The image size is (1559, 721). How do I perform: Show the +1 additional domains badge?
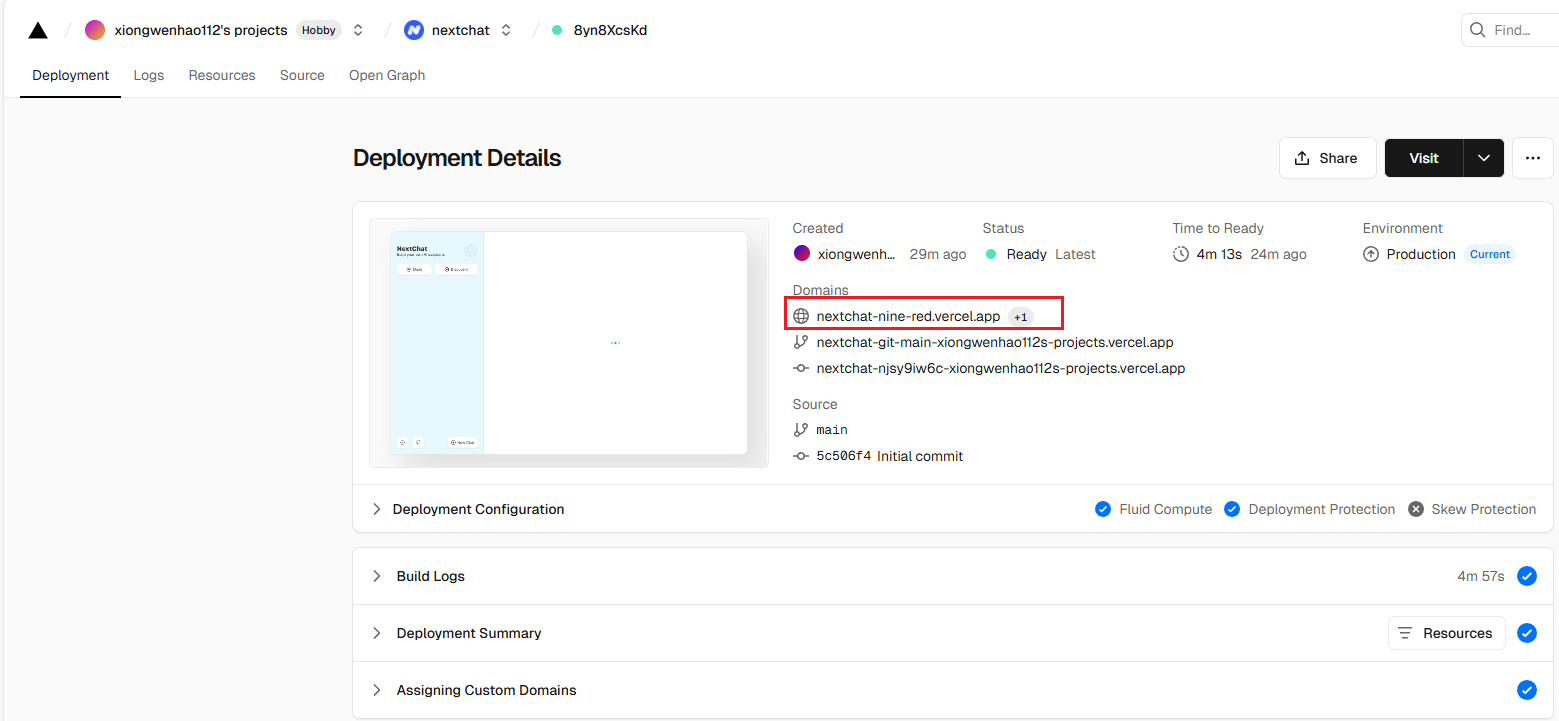pos(1020,317)
